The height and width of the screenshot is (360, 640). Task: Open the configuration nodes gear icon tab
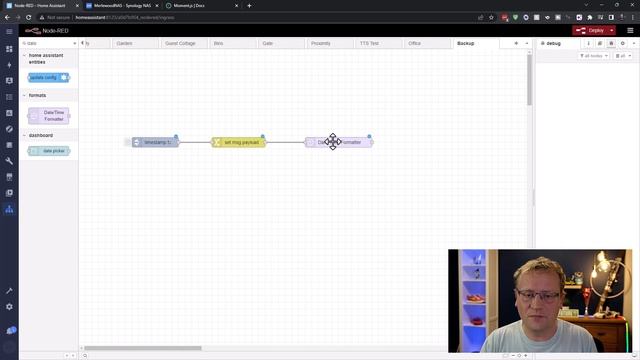[622, 43]
